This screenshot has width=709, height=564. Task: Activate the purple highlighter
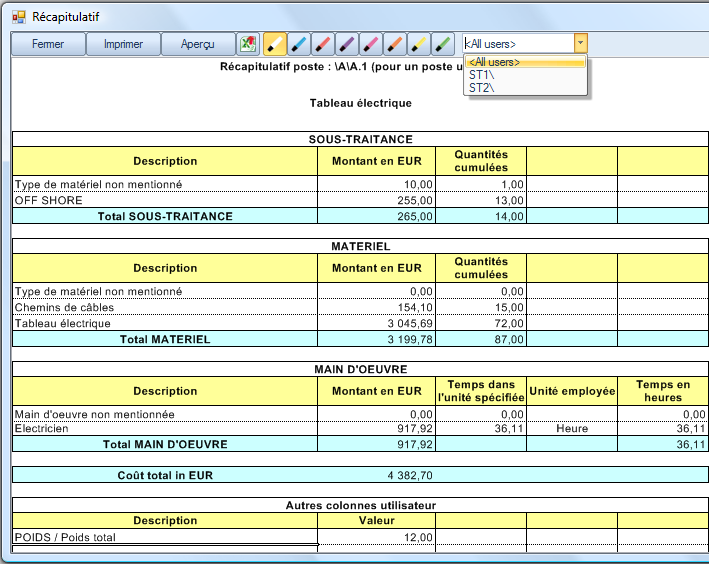[346, 44]
